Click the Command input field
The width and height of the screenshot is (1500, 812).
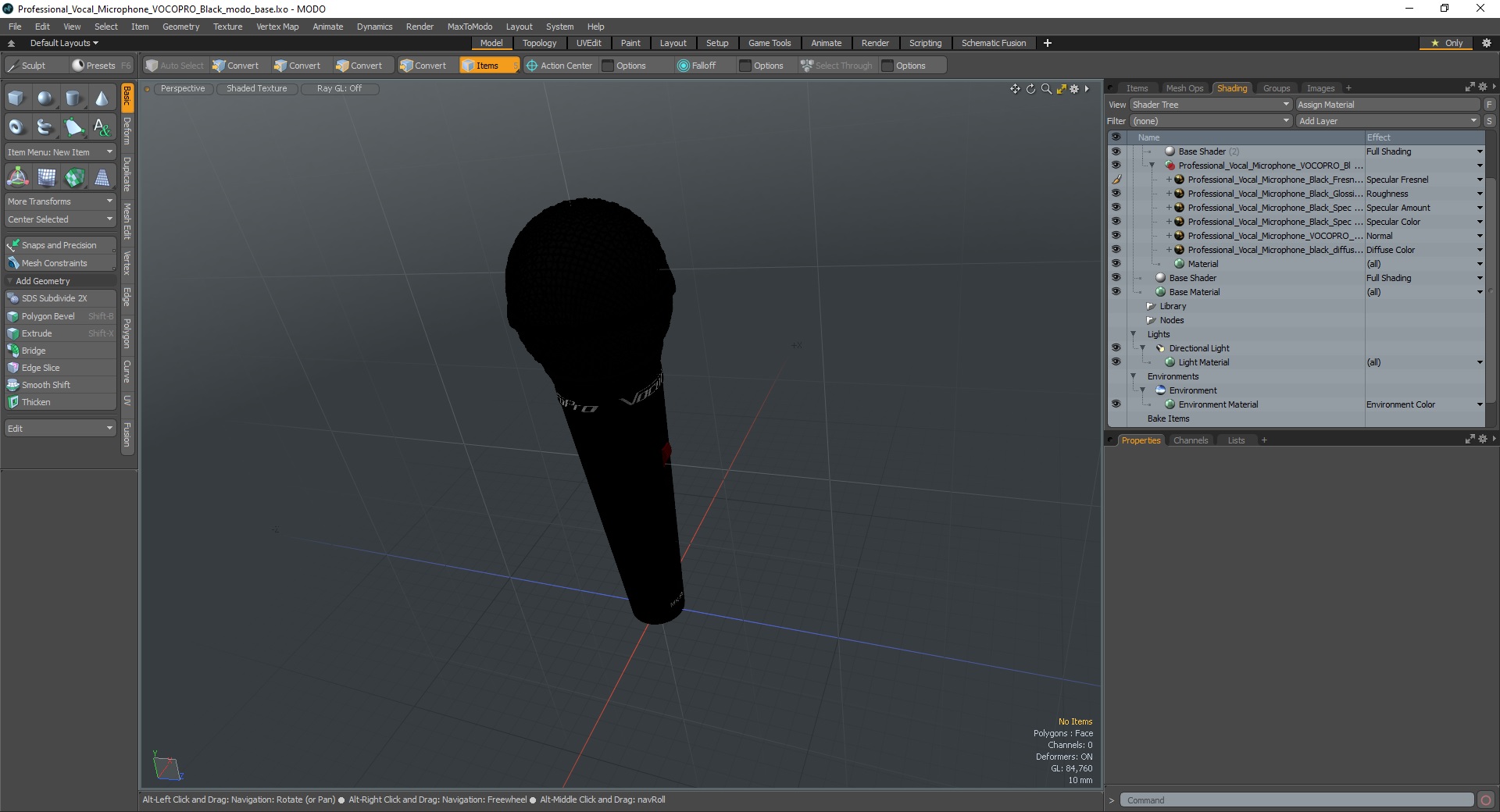(1297, 800)
